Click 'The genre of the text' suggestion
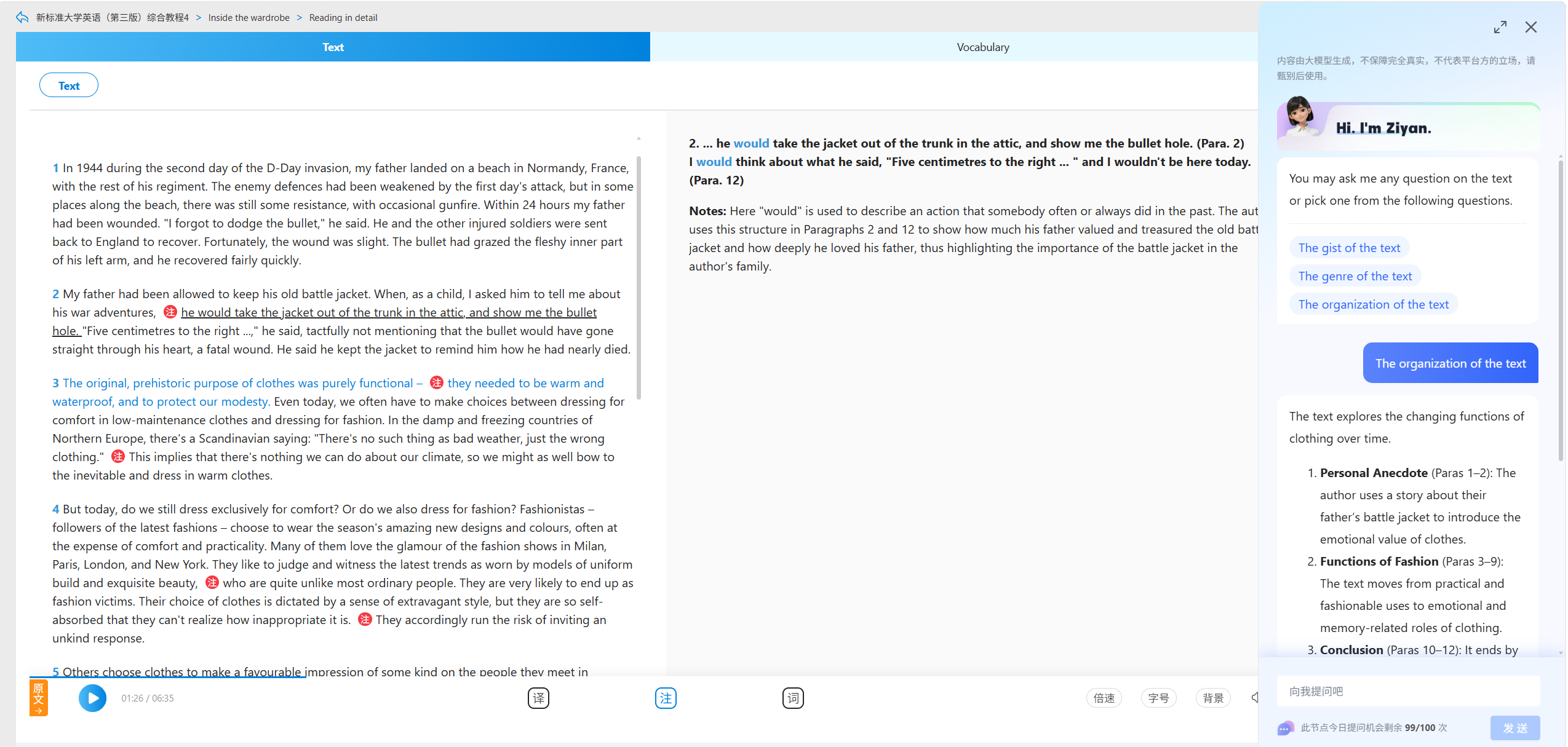The width and height of the screenshot is (1568, 747). [x=1355, y=276]
